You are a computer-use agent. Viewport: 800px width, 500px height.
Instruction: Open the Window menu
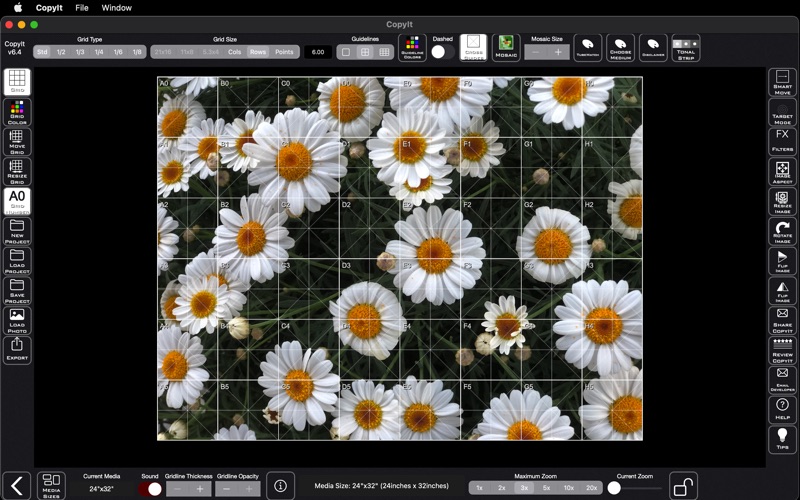coord(117,7)
